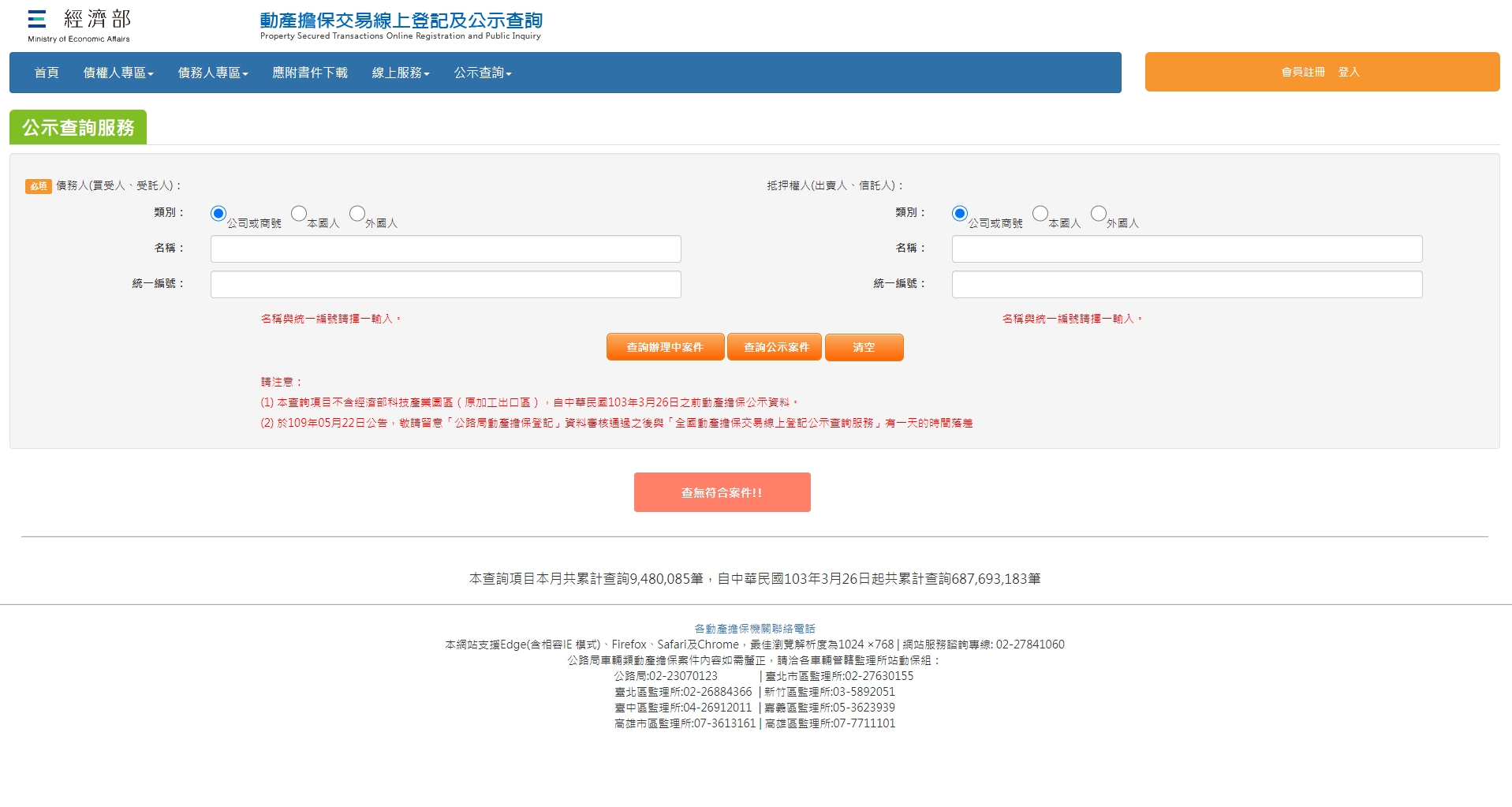Select mortgagee 公司或商號 radio button
Screen dimensions: 1512x807
960,214
